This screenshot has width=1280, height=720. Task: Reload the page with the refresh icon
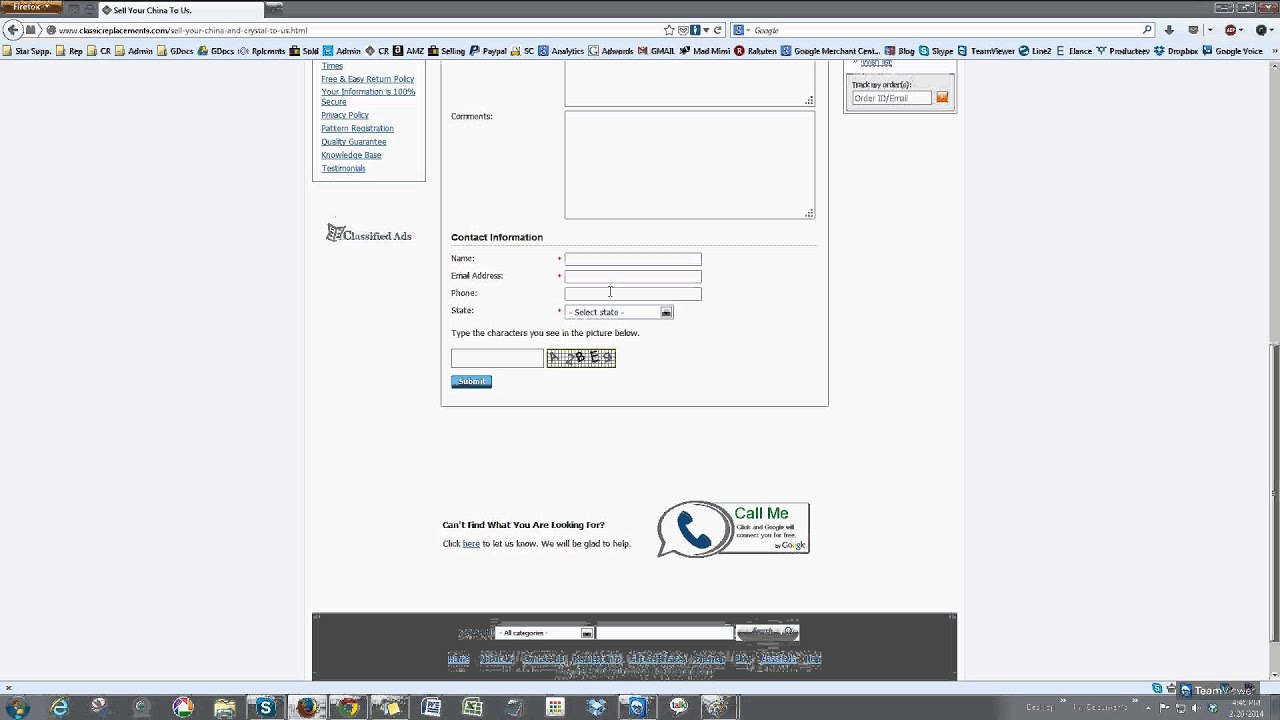click(718, 30)
